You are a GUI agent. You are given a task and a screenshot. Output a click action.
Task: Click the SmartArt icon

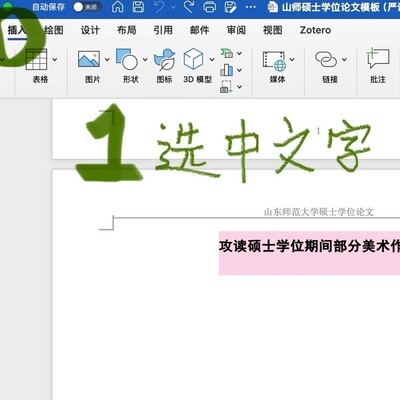pos(227,53)
